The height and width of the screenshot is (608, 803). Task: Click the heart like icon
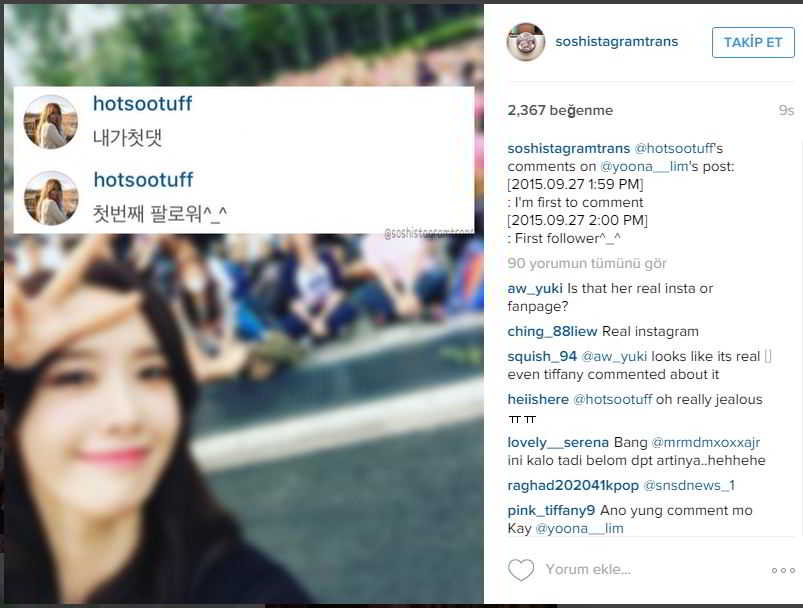521,570
